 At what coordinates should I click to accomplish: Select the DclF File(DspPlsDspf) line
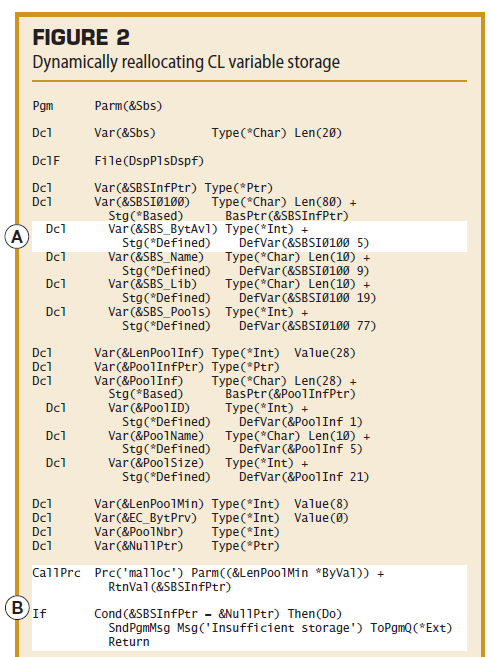click(118, 161)
